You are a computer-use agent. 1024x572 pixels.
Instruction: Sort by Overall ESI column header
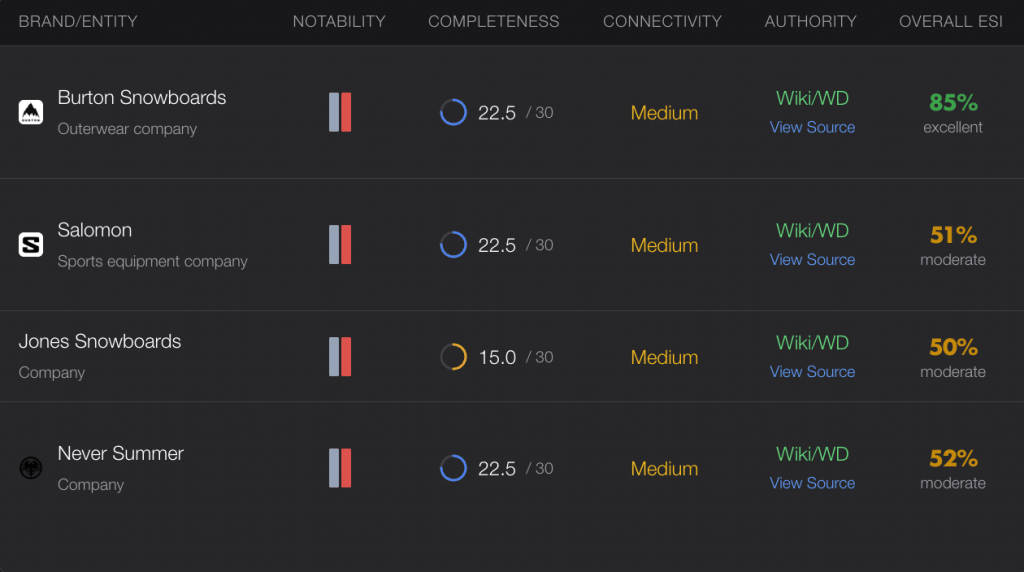(950, 21)
